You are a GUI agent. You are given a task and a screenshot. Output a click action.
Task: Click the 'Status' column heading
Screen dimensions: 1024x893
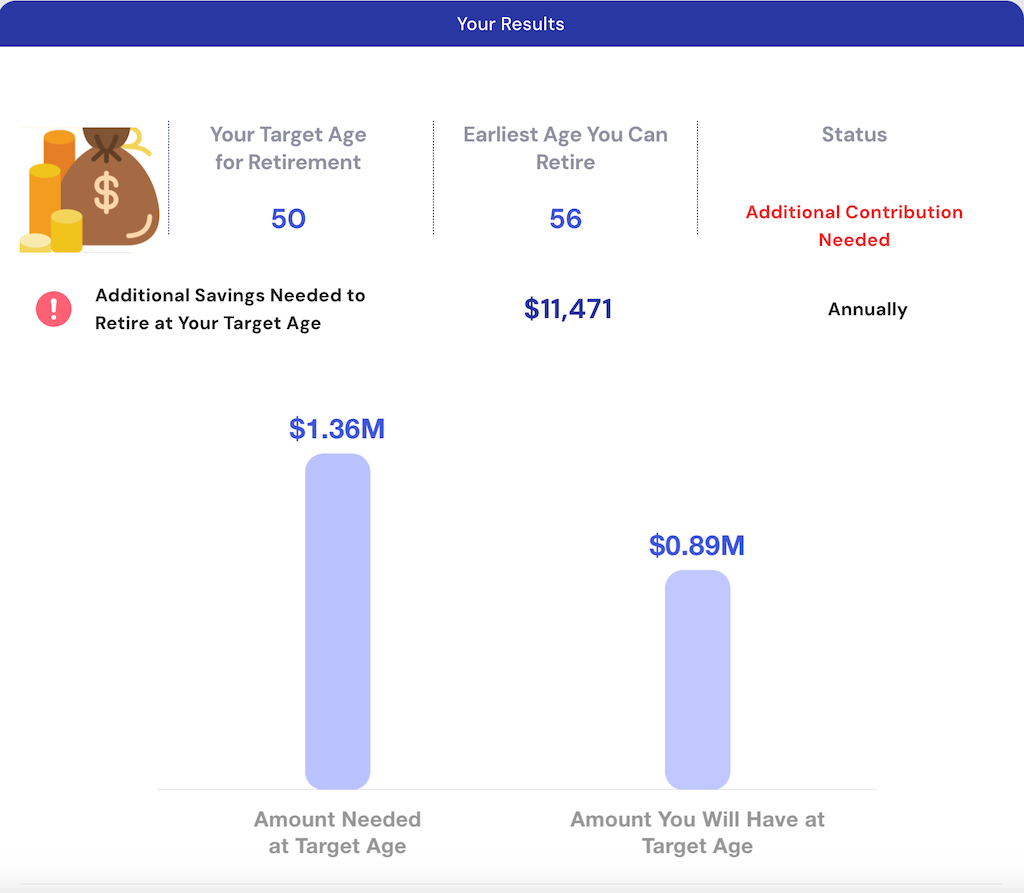click(854, 135)
